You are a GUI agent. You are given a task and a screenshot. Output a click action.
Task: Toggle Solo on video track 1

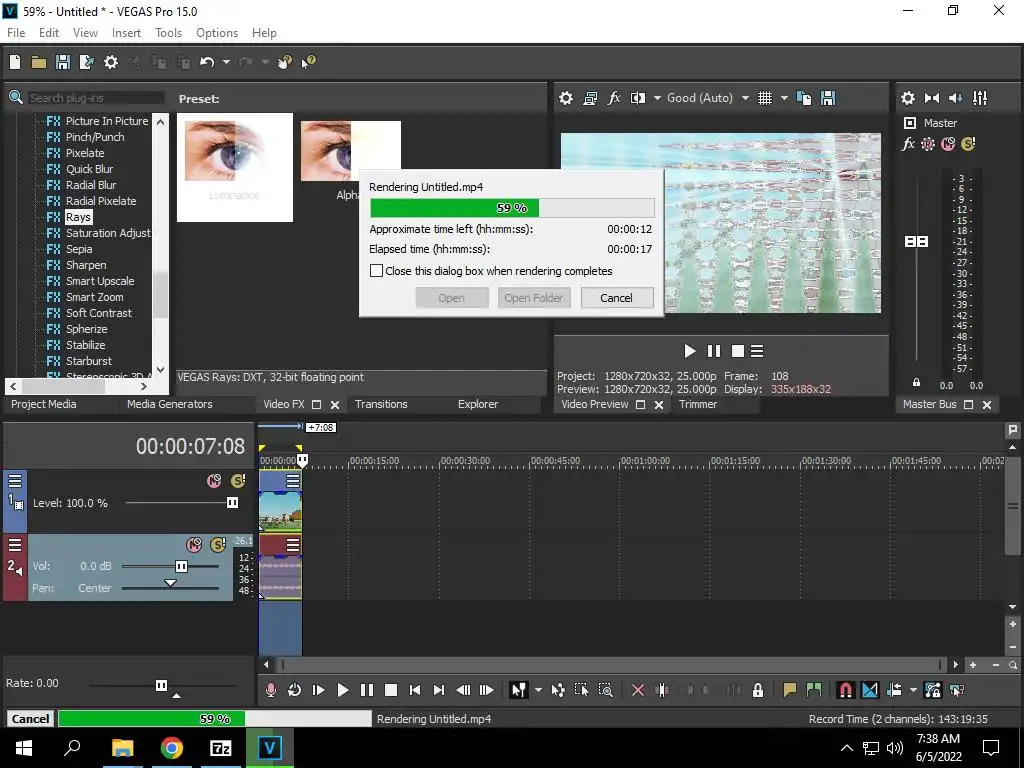[x=238, y=481]
